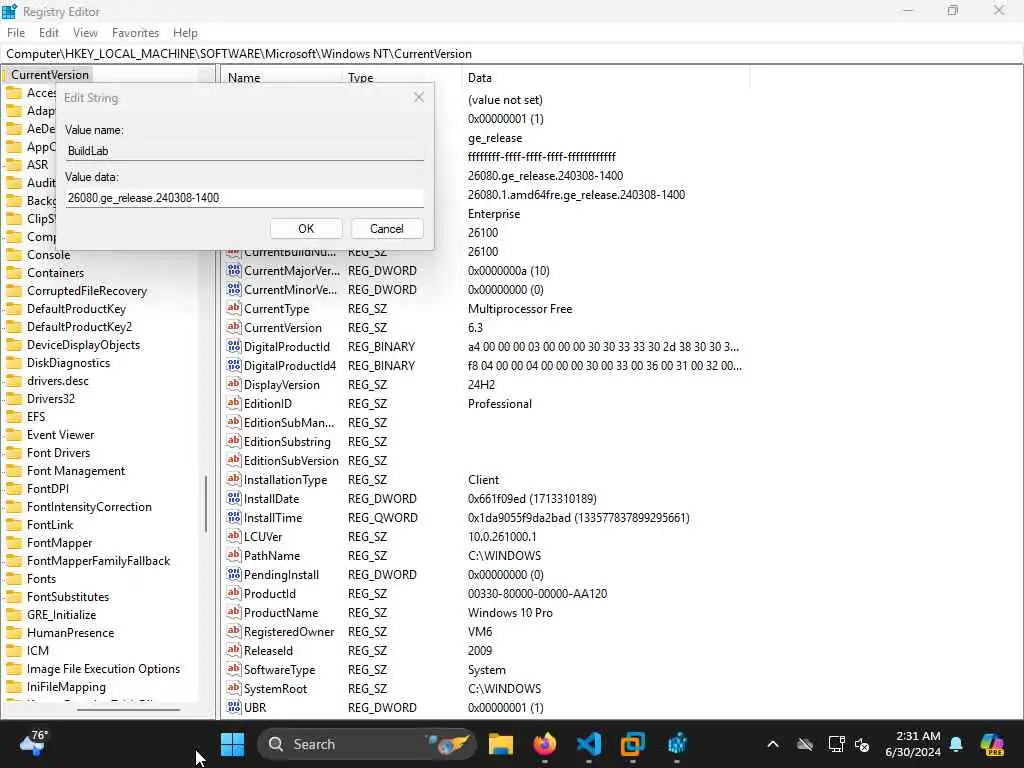Viewport: 1024px width, 768px height.
Task: Open the Help menu
Action: click(185, 33)
